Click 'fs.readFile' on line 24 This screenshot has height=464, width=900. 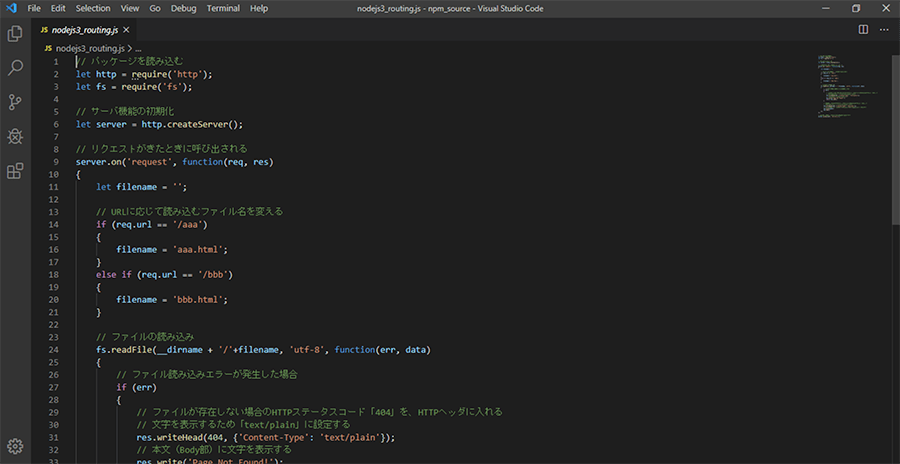(x=123, y=350)
